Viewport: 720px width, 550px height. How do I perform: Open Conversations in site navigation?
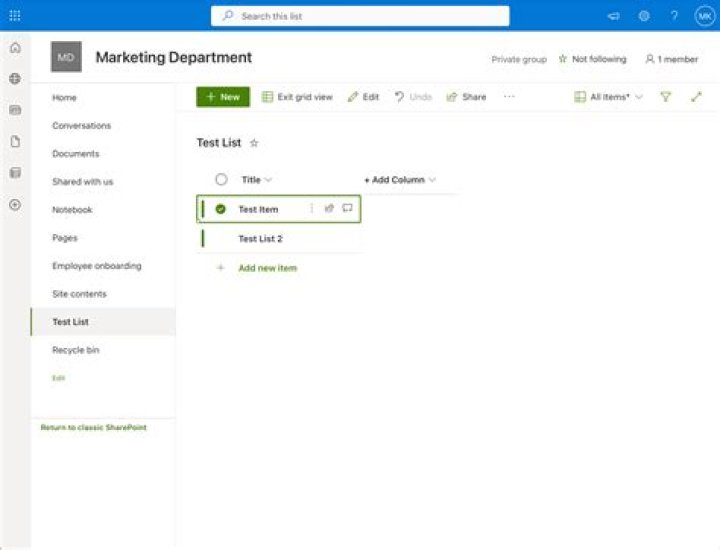pyautogui.click(x=81, y=126)
